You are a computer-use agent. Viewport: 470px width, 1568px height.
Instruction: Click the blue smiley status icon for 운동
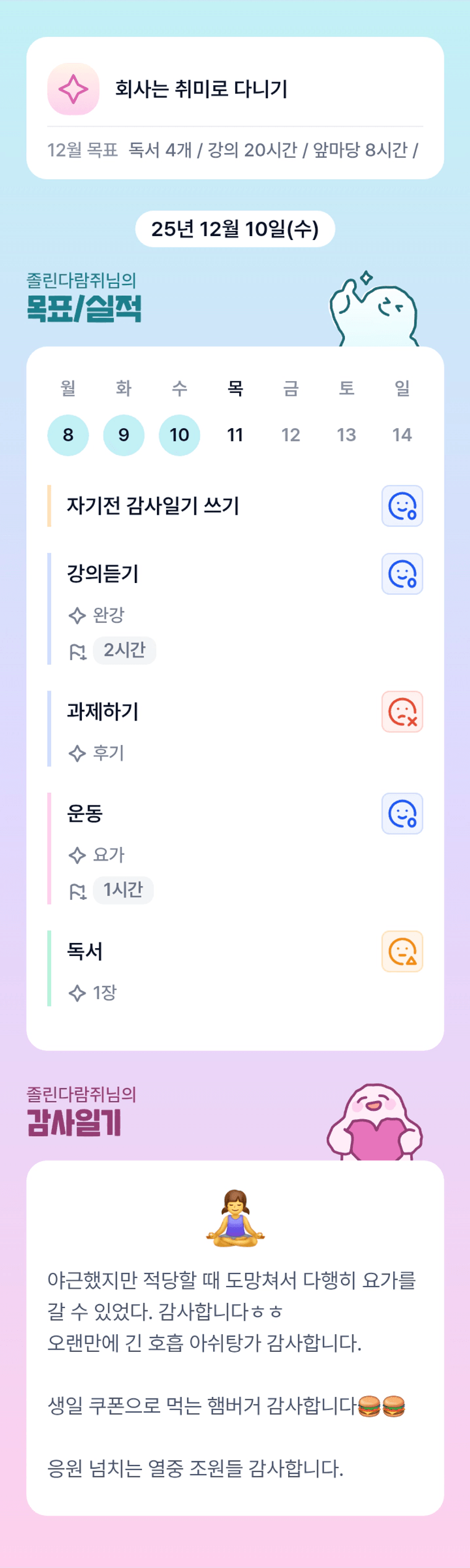402,814
